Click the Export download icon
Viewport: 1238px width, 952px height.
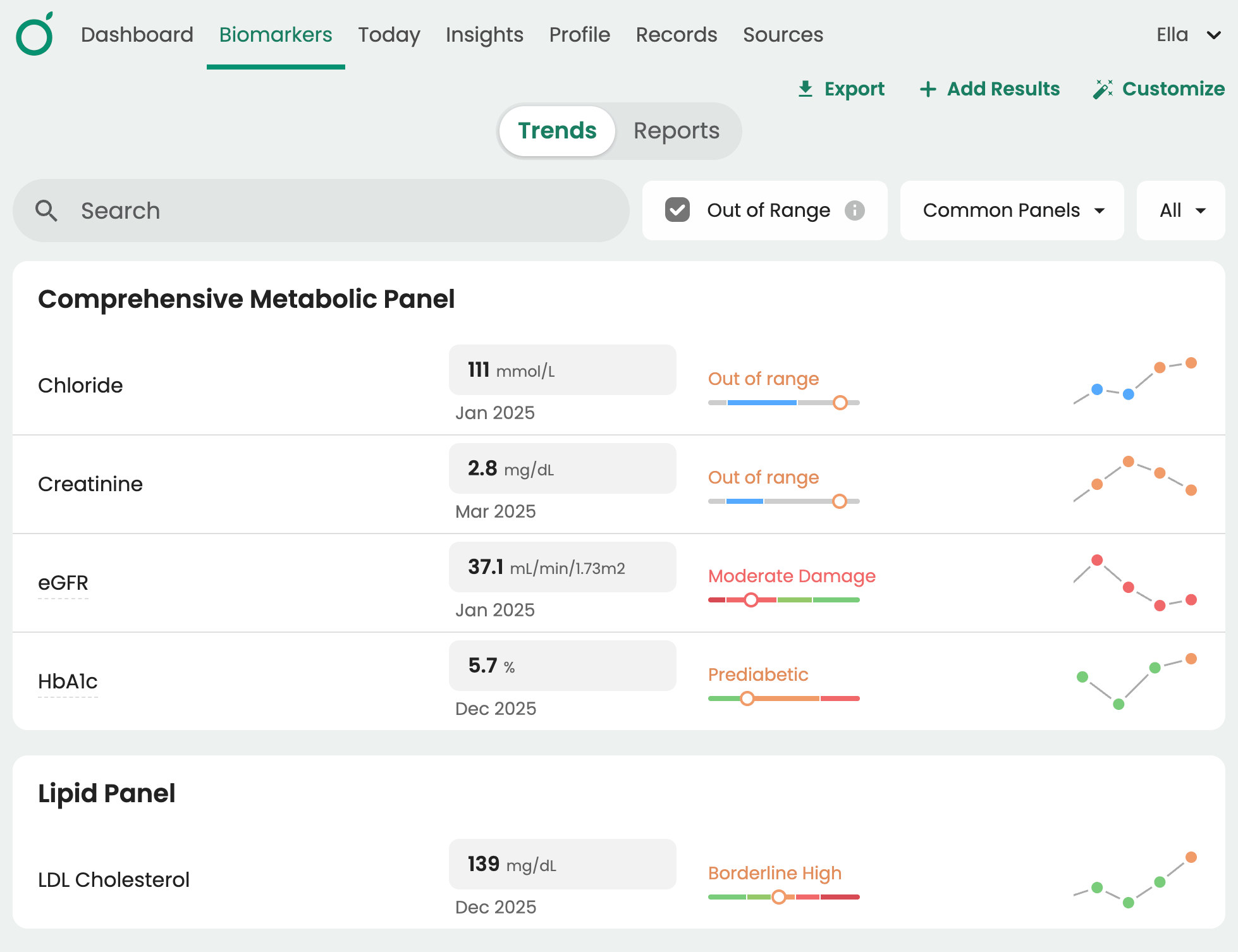(x=806, y=88)
